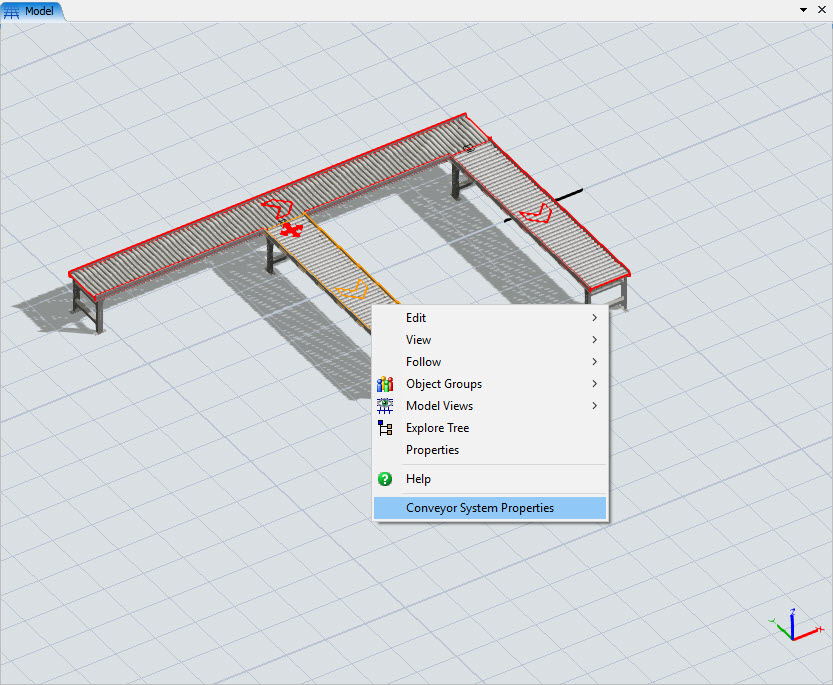Click the Object Groups people icon
The width and height of the screenshot is (833, 685).
385,384
